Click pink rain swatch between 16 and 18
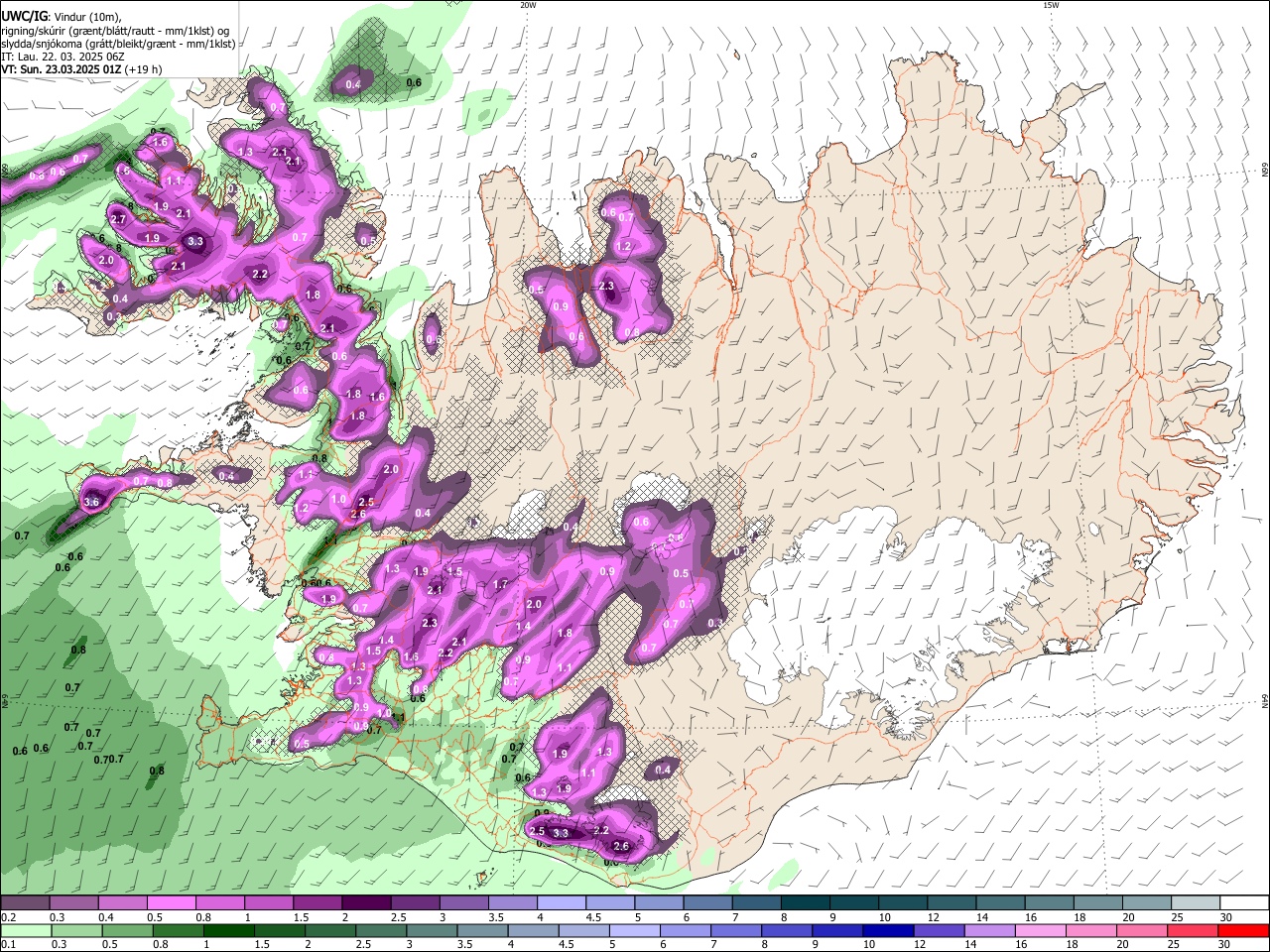The height and width of the screenshot is (952, 1270). (1042, 930)
